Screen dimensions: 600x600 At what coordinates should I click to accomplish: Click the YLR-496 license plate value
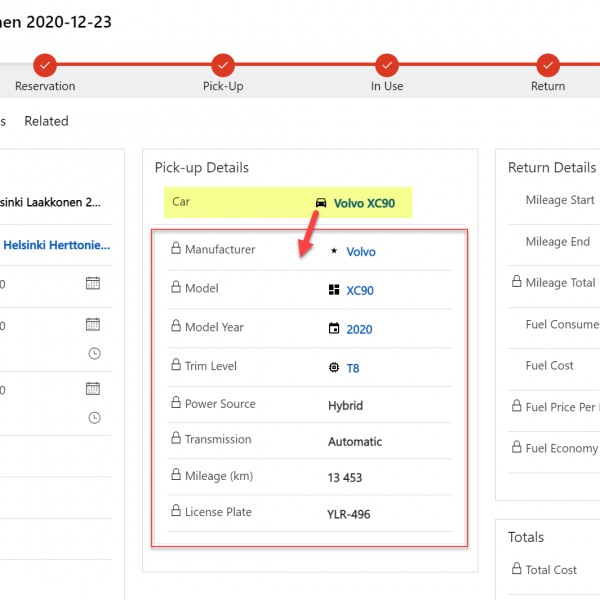[x=349, y=514]
